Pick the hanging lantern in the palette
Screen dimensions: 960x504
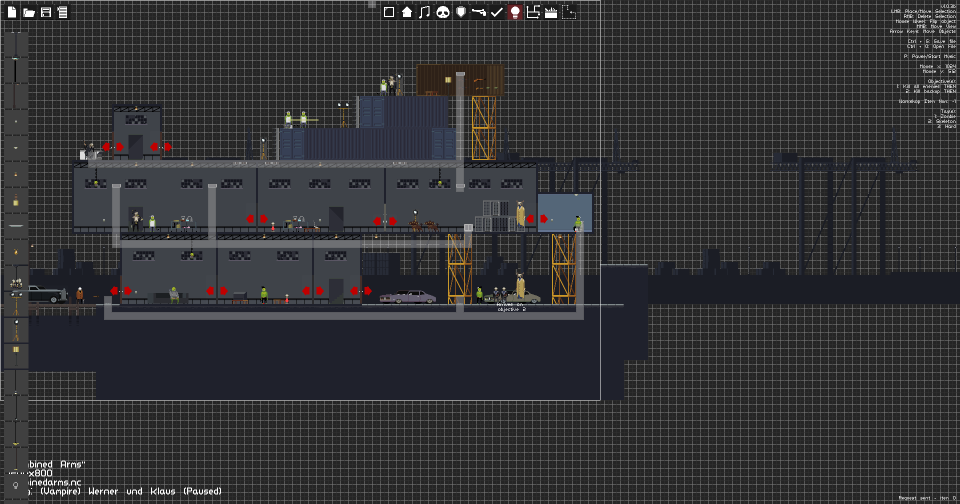[x=16, y=201]
